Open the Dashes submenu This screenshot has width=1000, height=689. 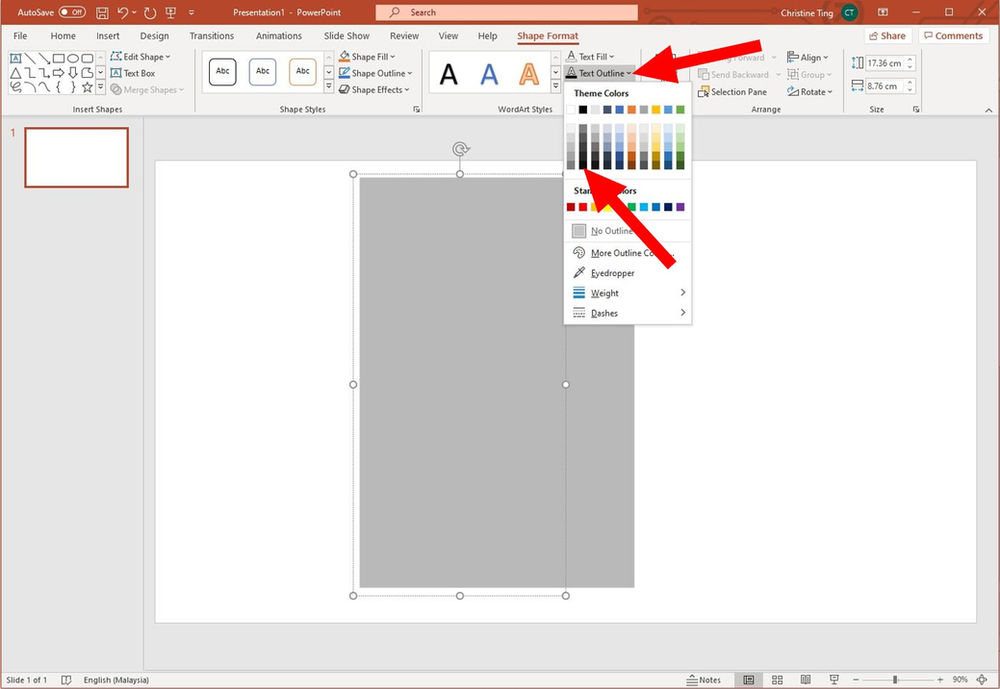[x=603, y=313]
